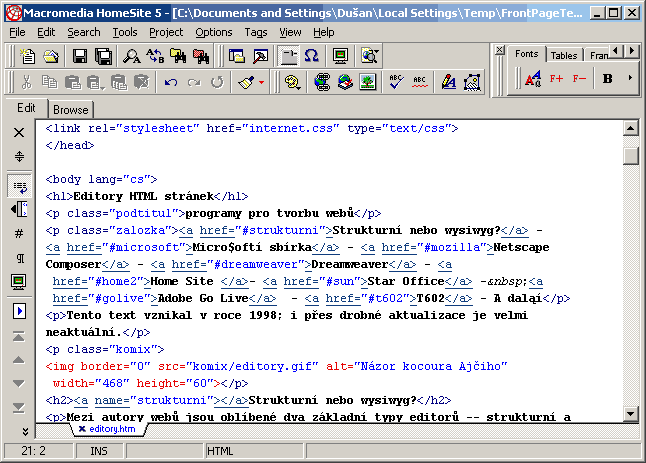This screenshot has width=646, height=463.
Task: Toggle line numbers with the # icon
Action: (19, 234)
